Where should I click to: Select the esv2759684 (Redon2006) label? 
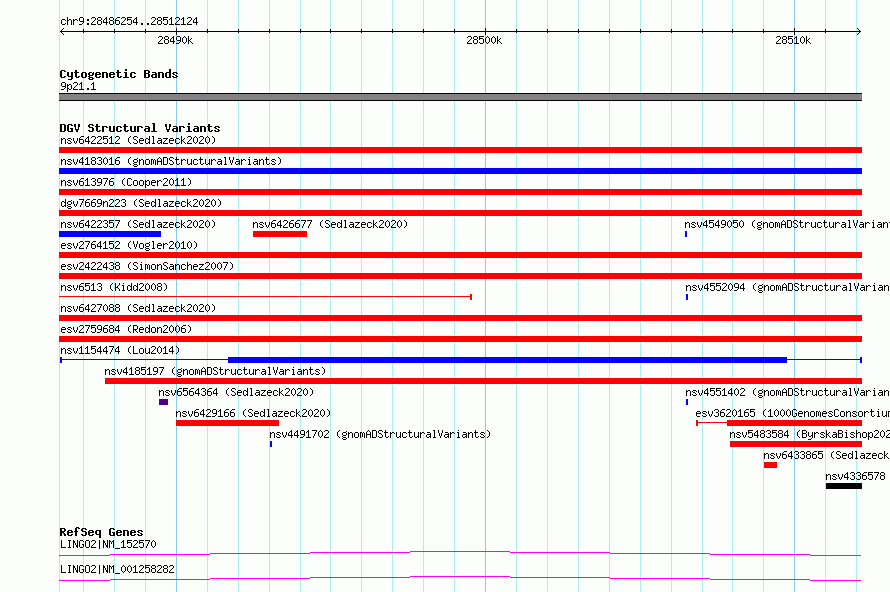coord(126,329)
